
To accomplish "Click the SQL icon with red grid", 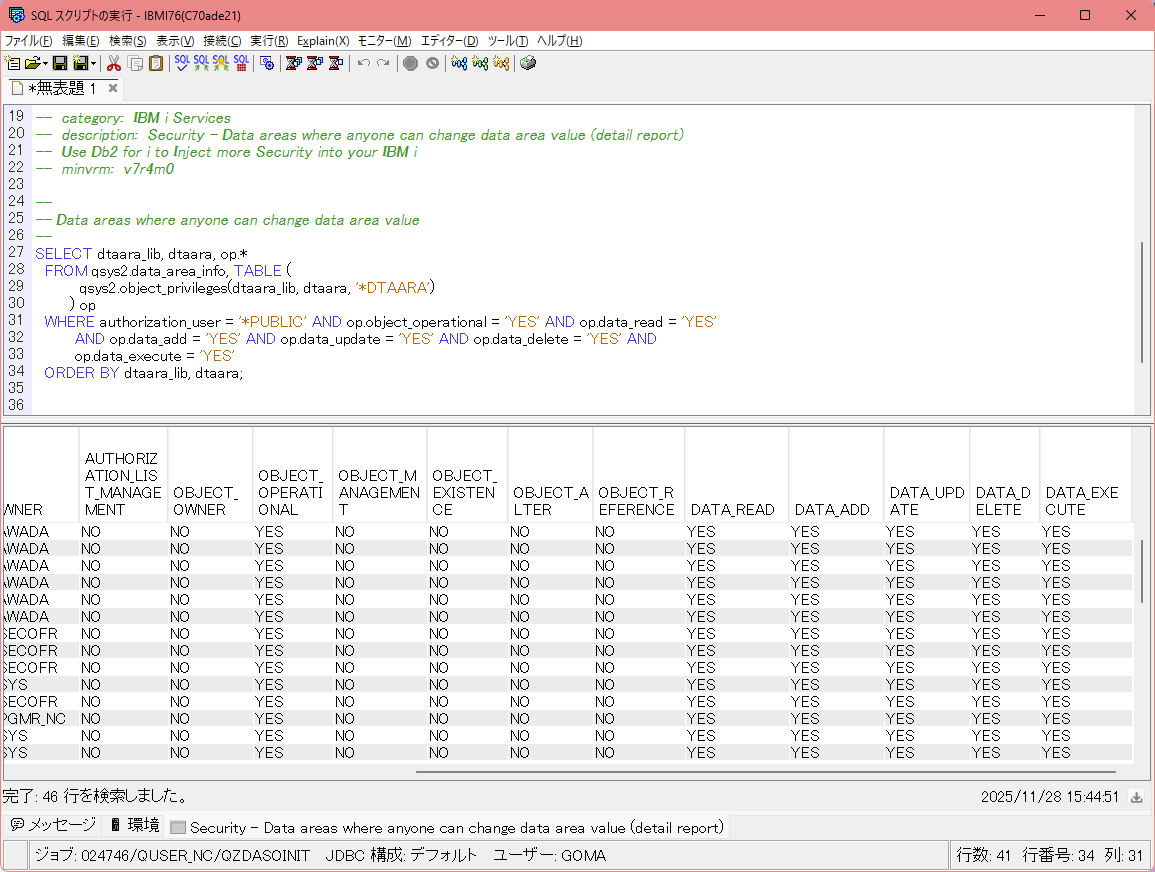I will (241, 63).
